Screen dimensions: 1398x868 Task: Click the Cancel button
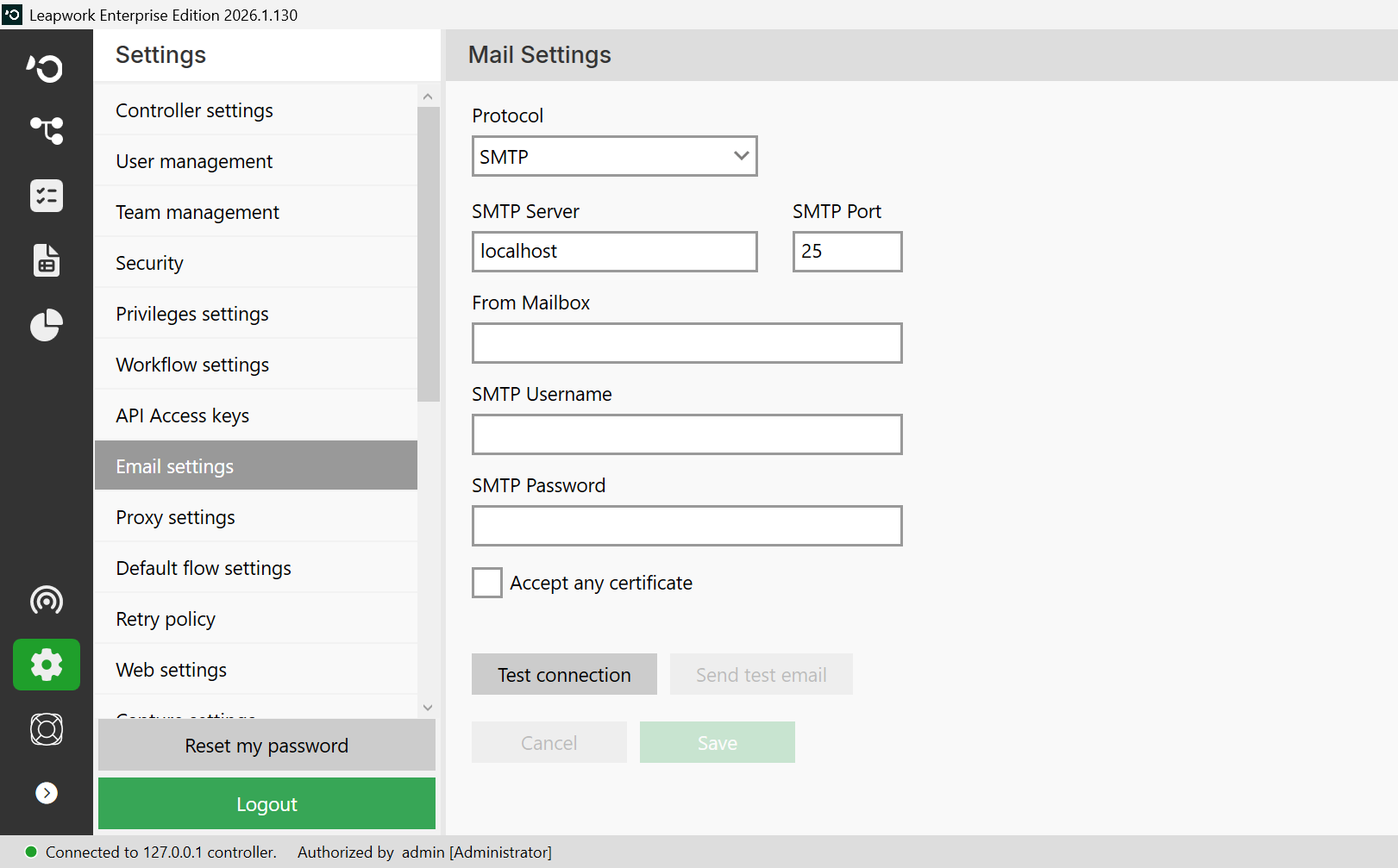[x=549, y=742]
